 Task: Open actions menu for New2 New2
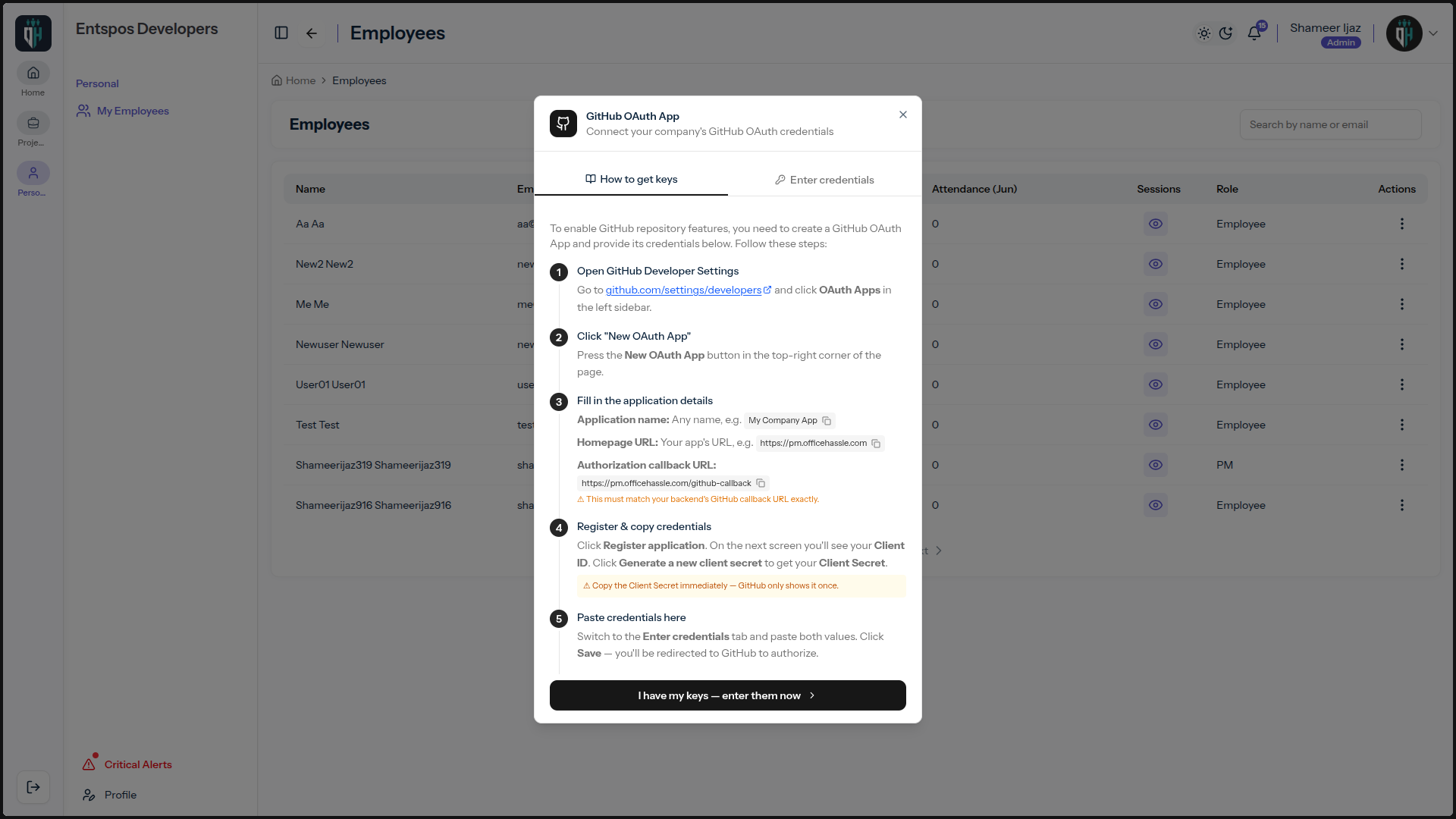point(1402,264)
